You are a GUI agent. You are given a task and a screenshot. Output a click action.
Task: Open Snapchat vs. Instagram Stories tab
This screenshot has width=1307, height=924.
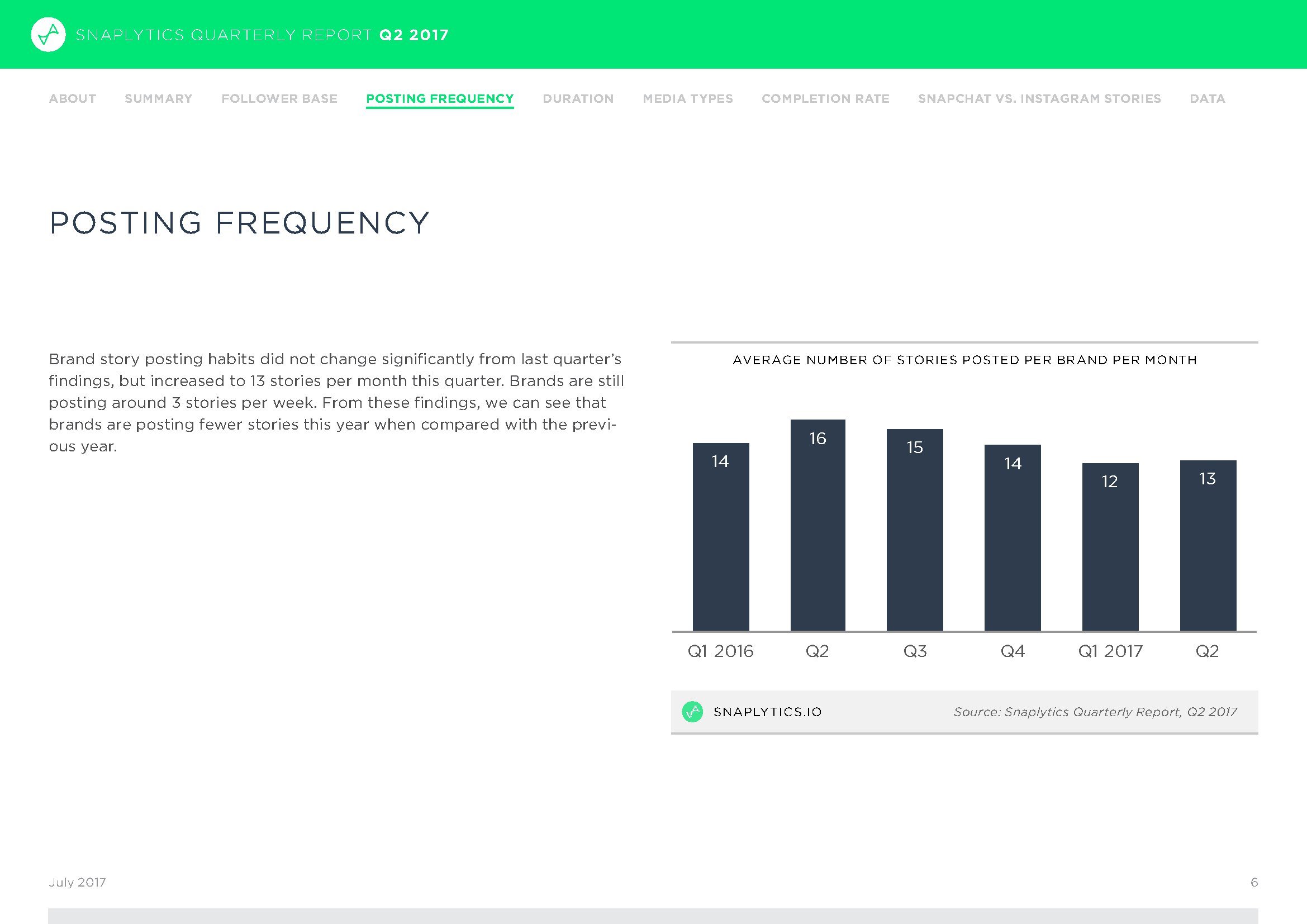(1039, 98)
